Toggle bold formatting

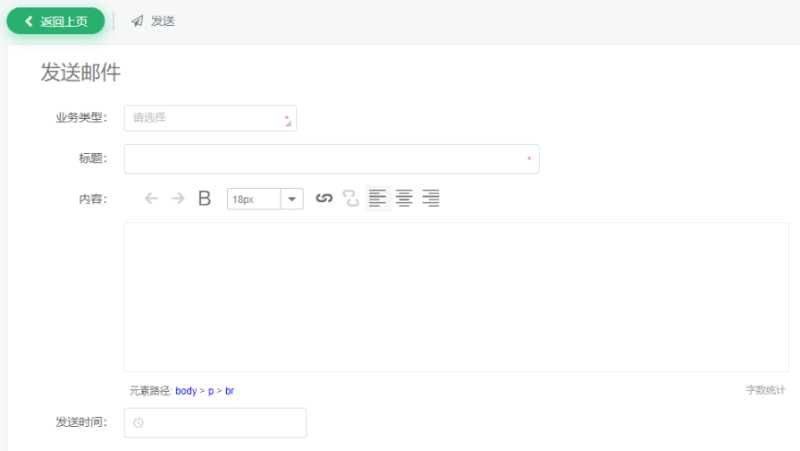205,199
